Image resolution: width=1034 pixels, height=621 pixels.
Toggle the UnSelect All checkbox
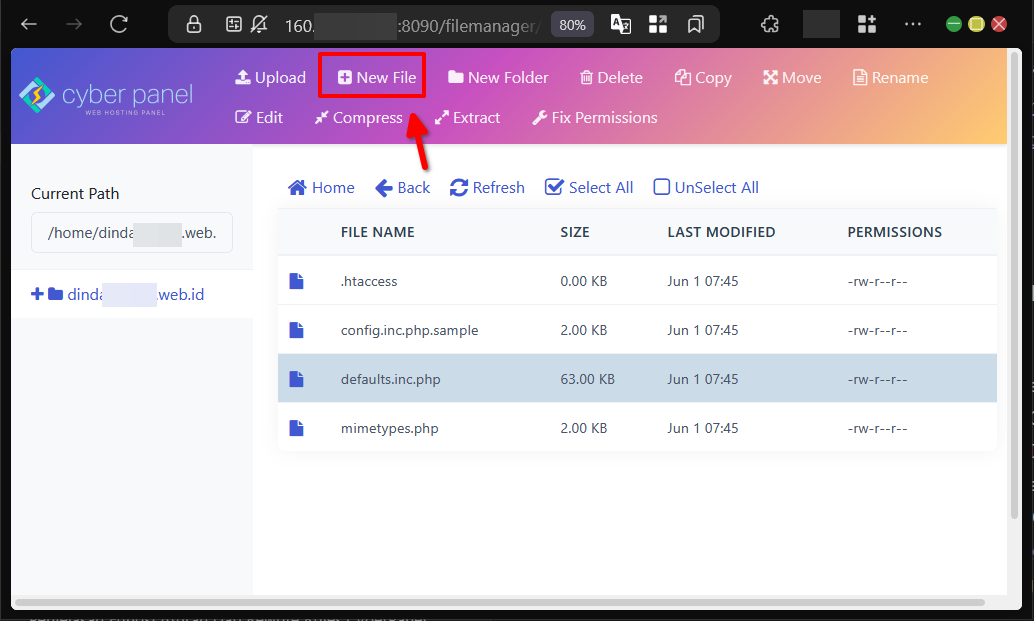(x=661, y=187)
